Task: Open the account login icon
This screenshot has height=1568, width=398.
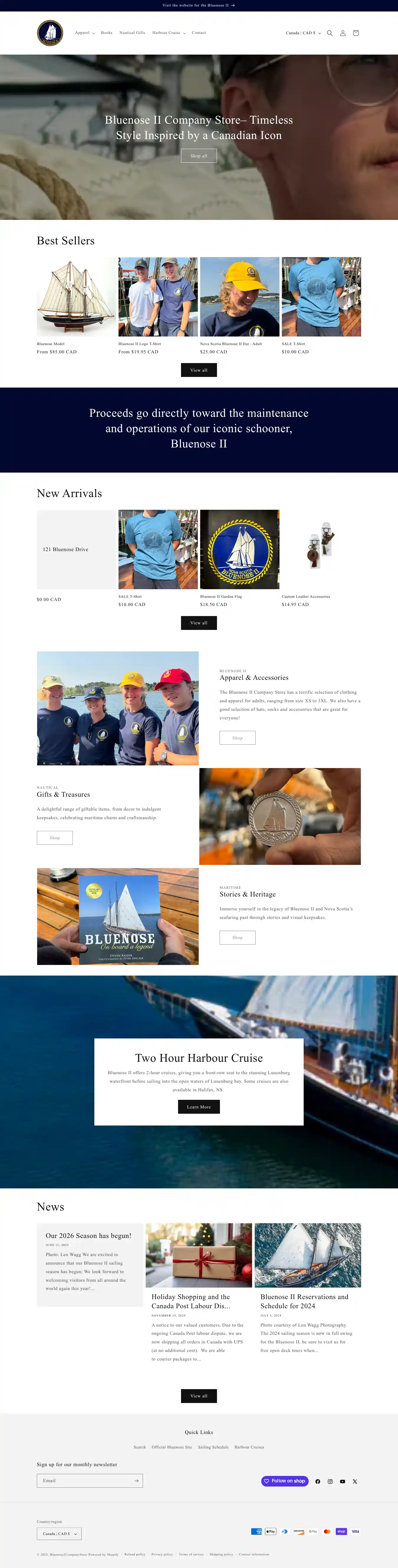Action: coord(343,33)
